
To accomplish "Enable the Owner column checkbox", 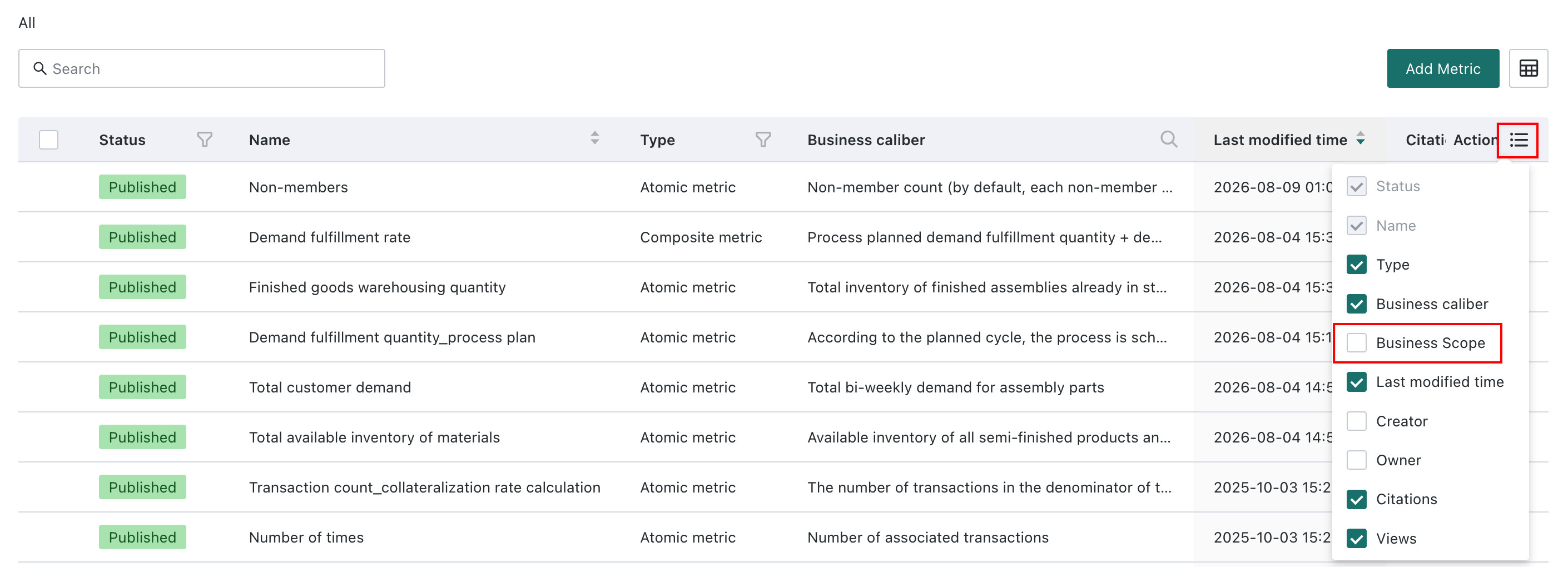I will coord(1356,460).
